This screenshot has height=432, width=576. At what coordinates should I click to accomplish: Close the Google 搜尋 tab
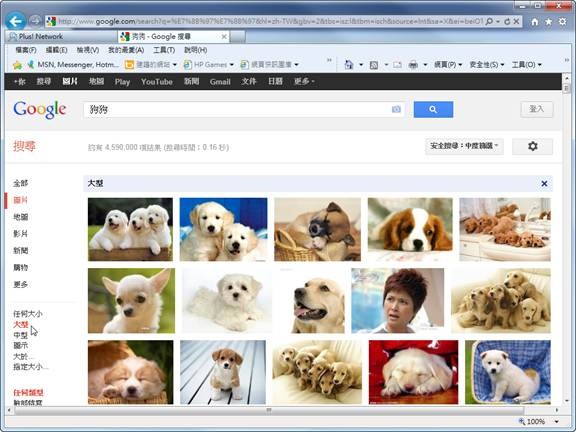pyautogui.click(x=224, y=36)
